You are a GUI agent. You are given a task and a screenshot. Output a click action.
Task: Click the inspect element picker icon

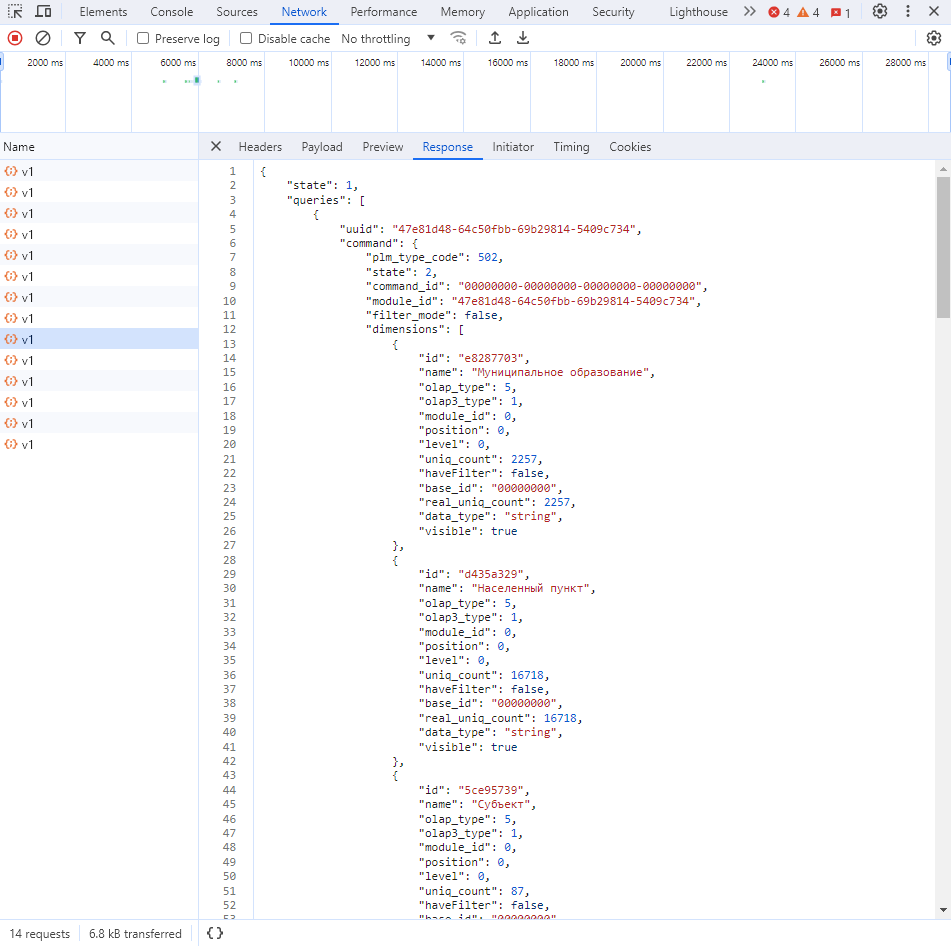point(16,12)
